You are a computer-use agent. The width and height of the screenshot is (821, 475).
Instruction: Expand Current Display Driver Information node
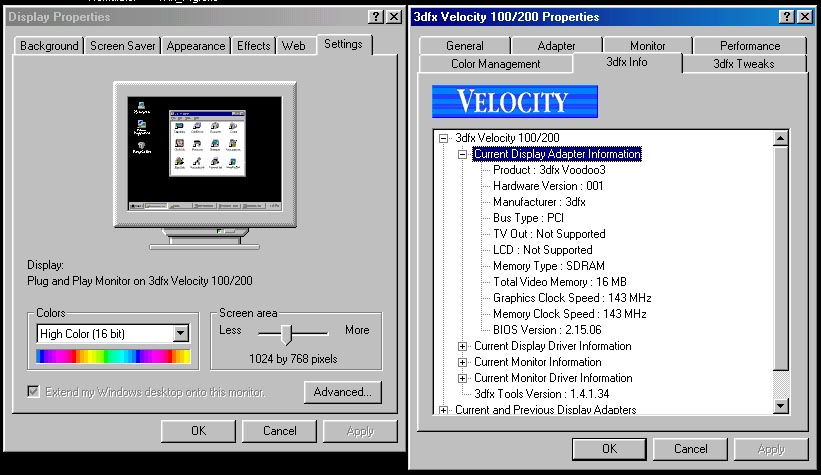(x=462, y=346)
